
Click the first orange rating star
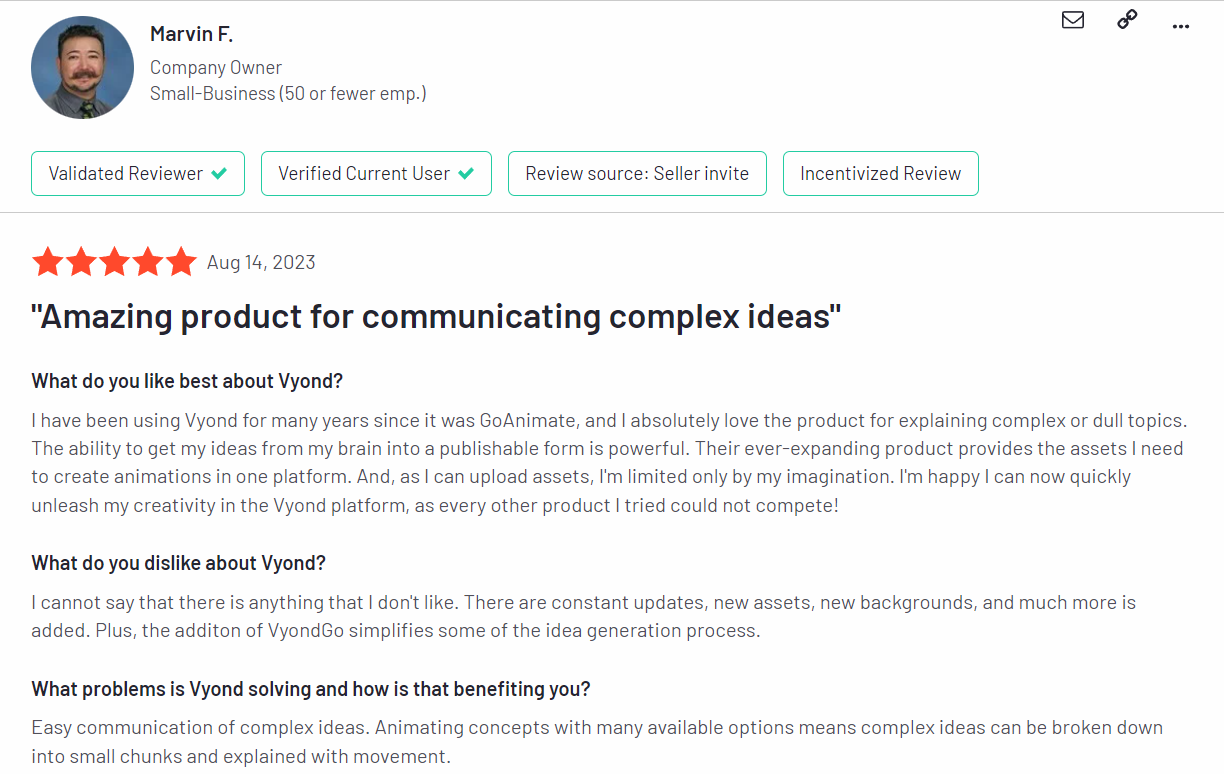coord(48,262)
